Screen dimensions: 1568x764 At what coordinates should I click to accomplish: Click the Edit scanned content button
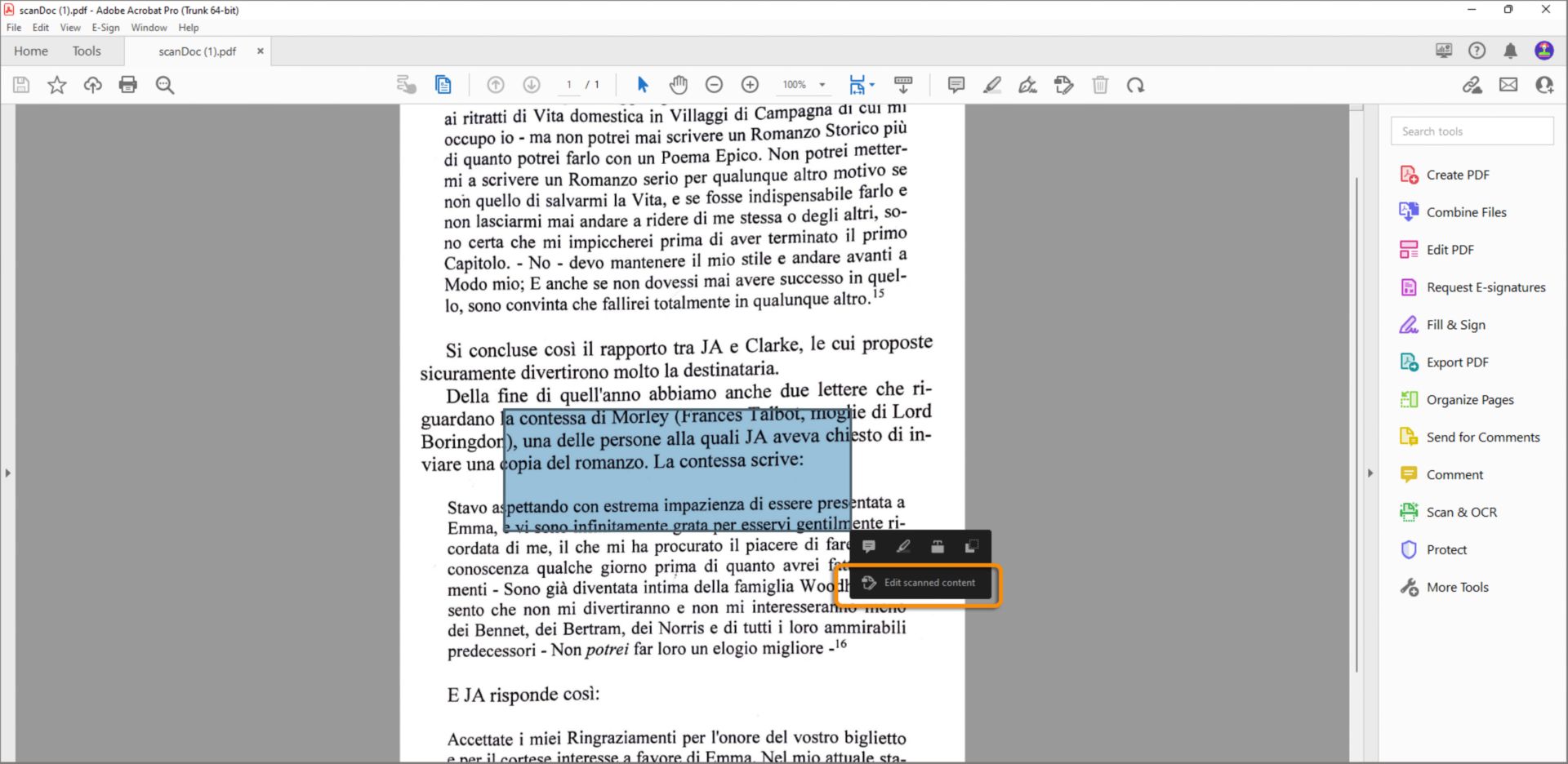point(920,583)
